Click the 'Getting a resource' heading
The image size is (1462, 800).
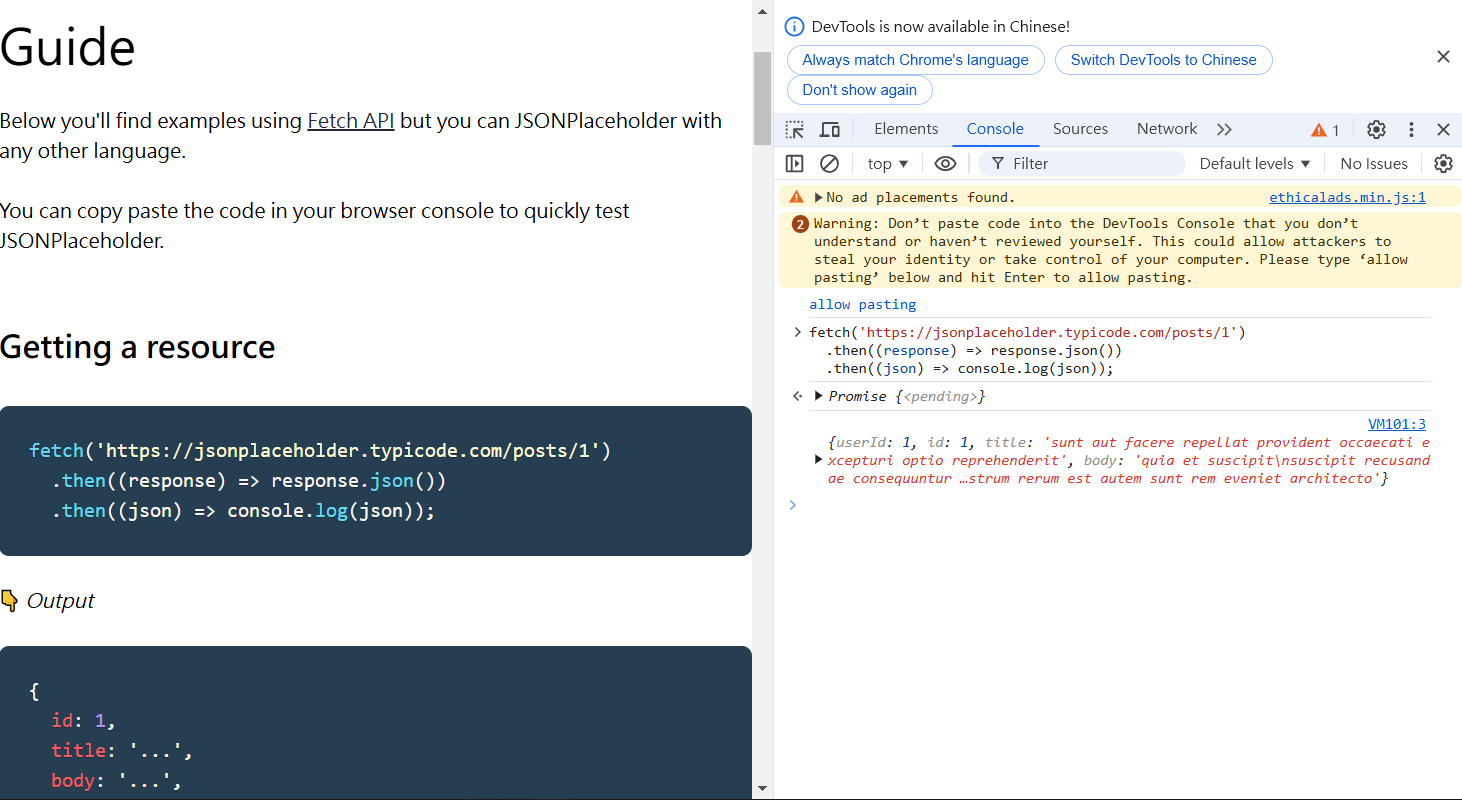pyautogui.click(x=138, y=347)
